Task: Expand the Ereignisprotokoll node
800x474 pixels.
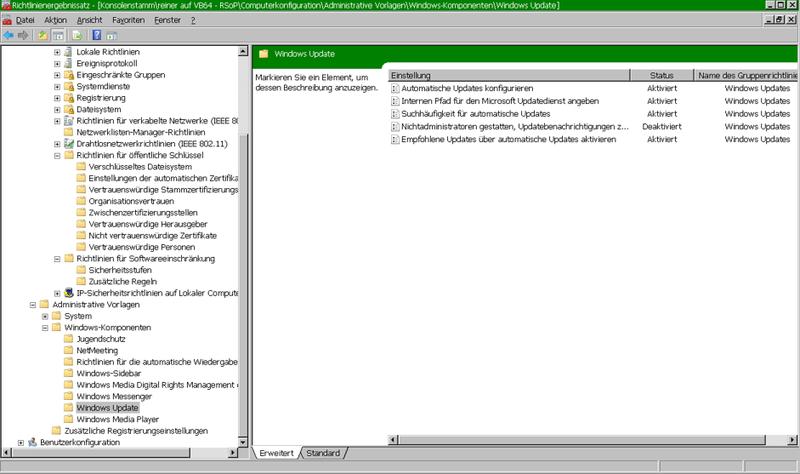Action: click(57, 64)
